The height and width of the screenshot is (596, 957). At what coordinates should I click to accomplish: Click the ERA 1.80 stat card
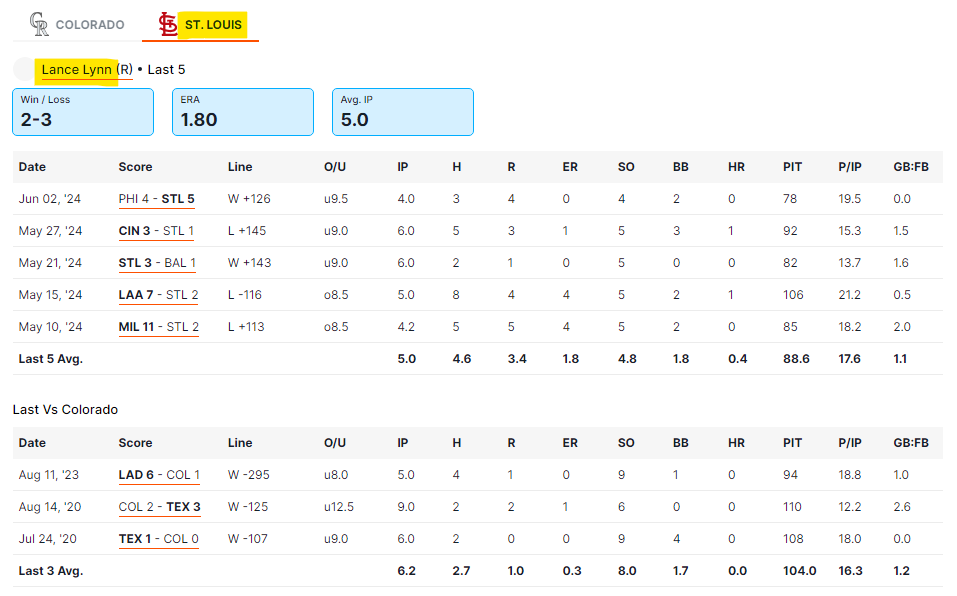243,112
